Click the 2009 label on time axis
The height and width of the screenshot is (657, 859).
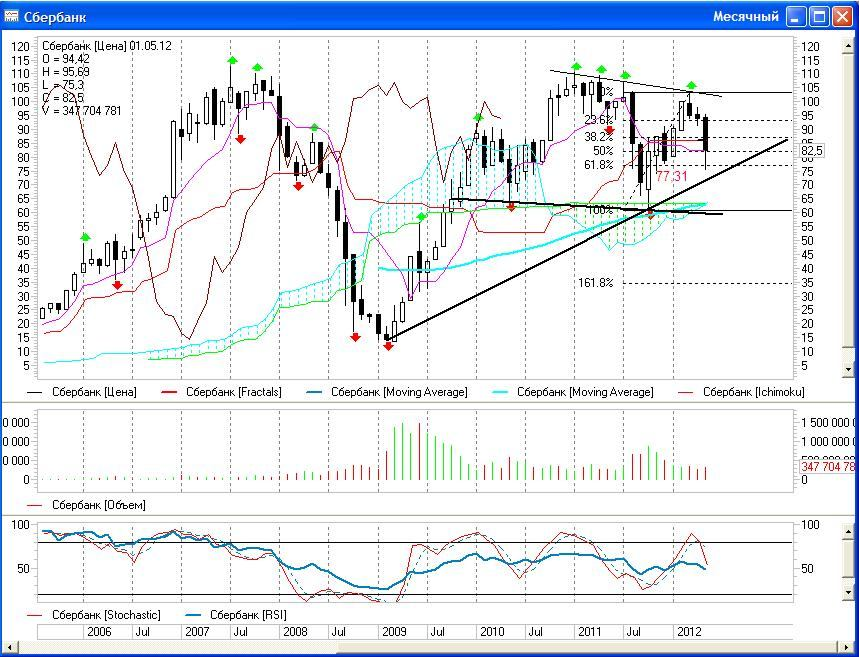tap(394, 632)
